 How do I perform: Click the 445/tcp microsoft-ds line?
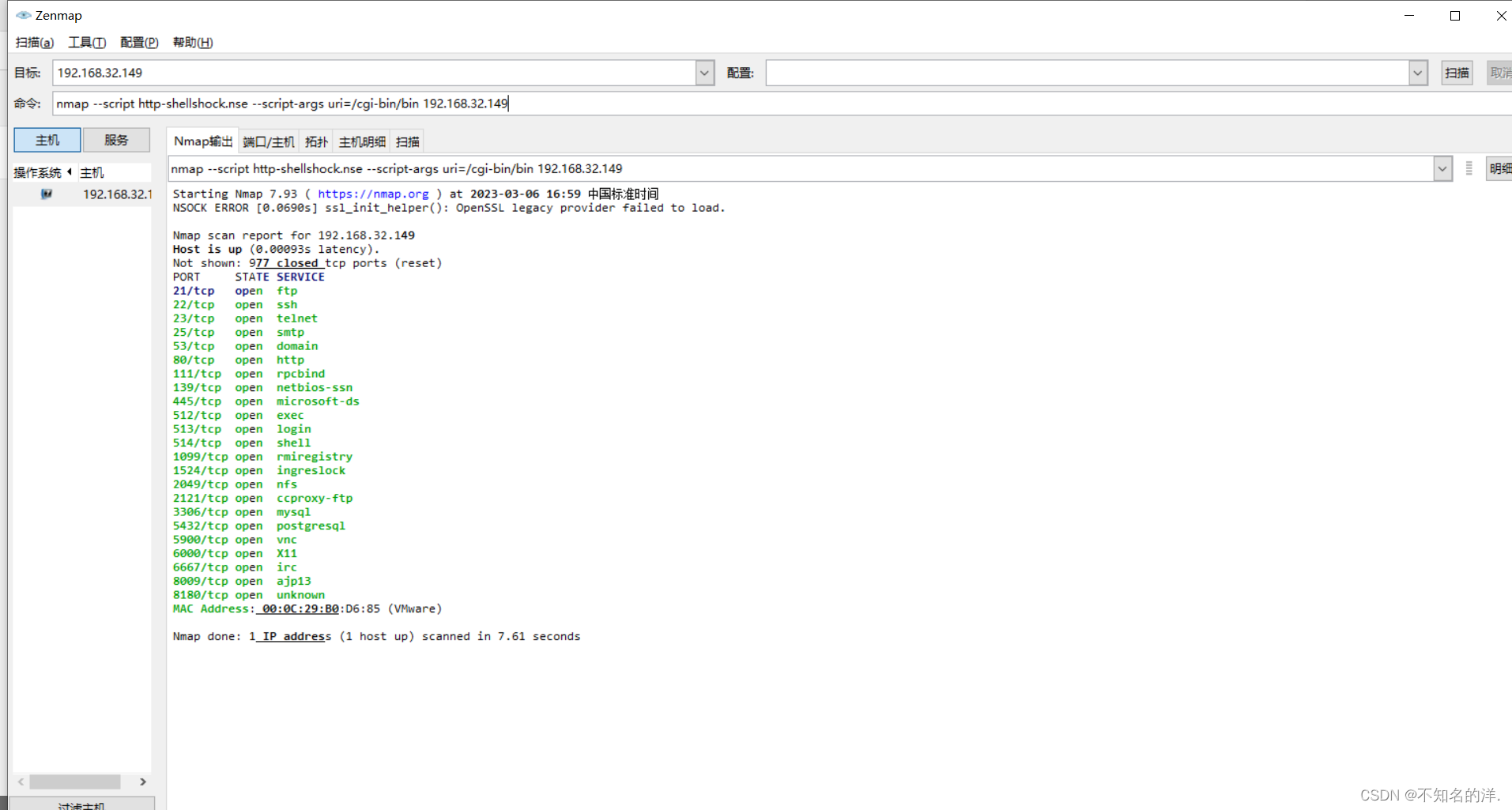[x=266, y=401]
